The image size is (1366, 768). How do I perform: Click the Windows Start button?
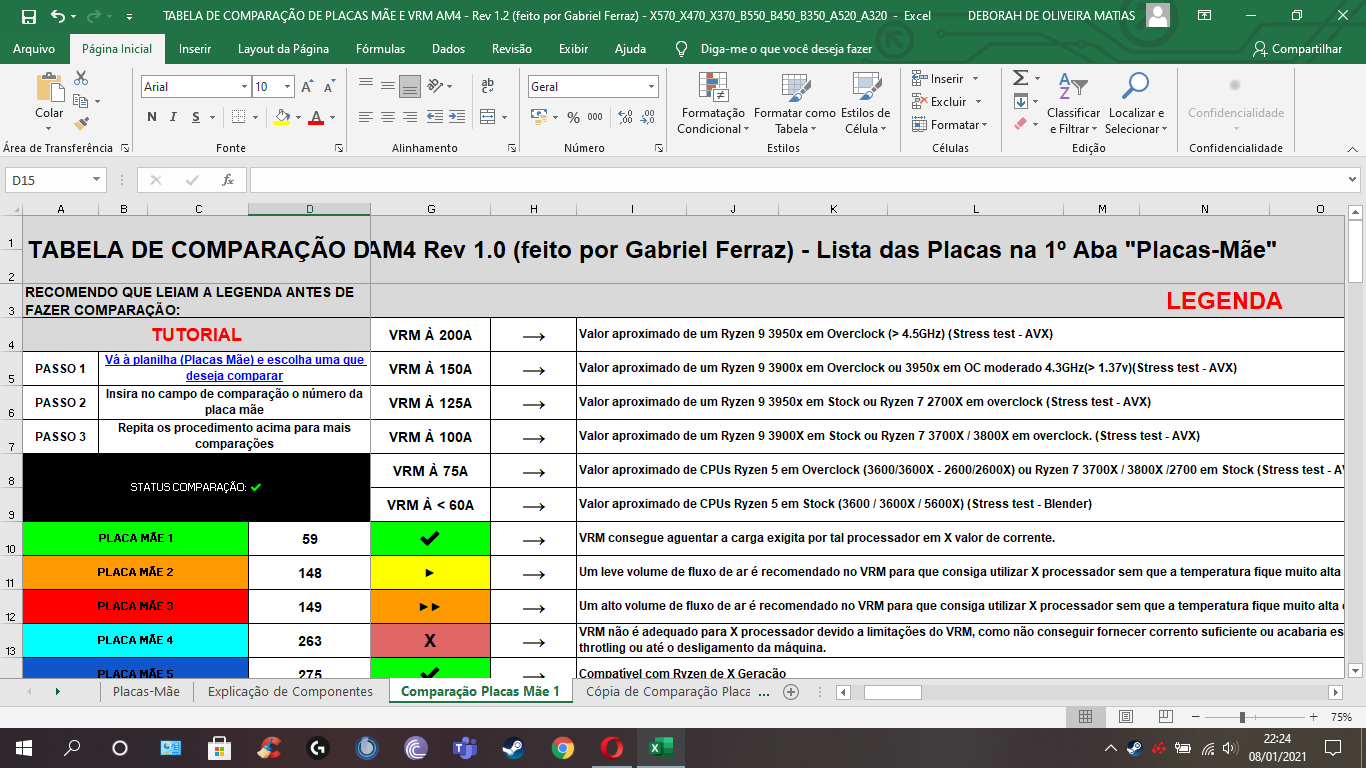[x=24, y=747]
